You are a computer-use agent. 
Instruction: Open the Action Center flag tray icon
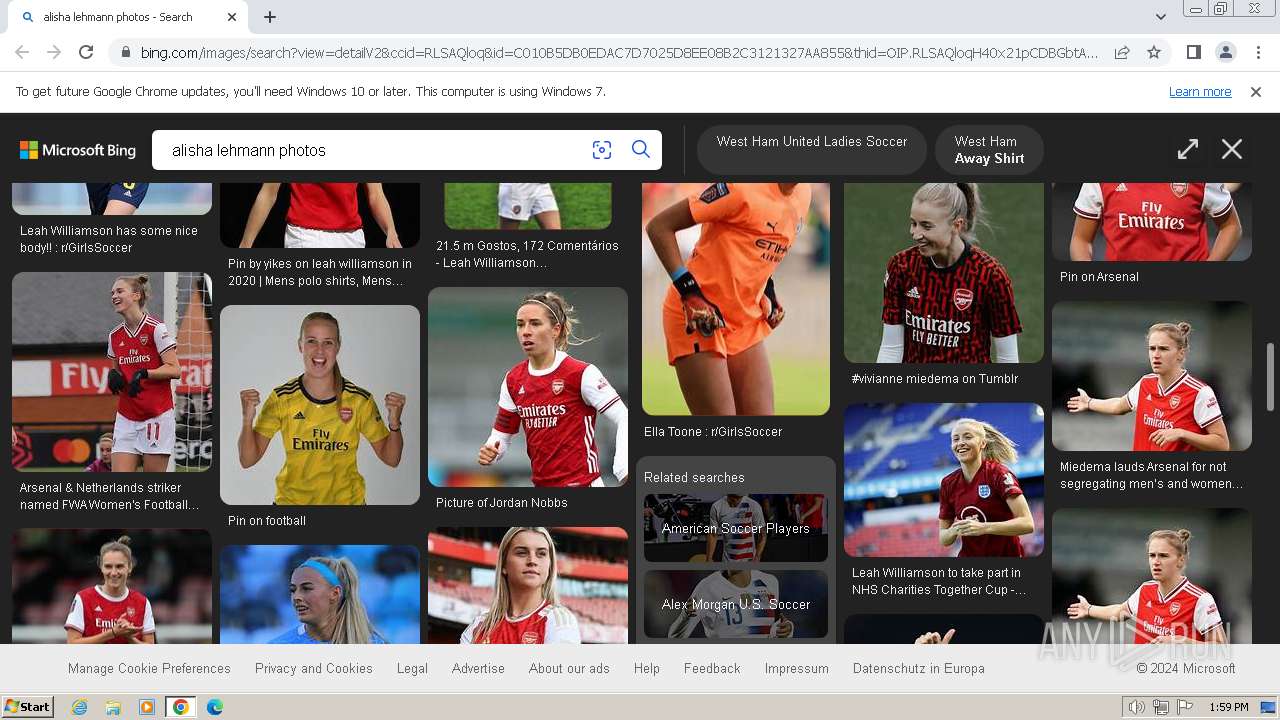click(x=1185, y=707)
